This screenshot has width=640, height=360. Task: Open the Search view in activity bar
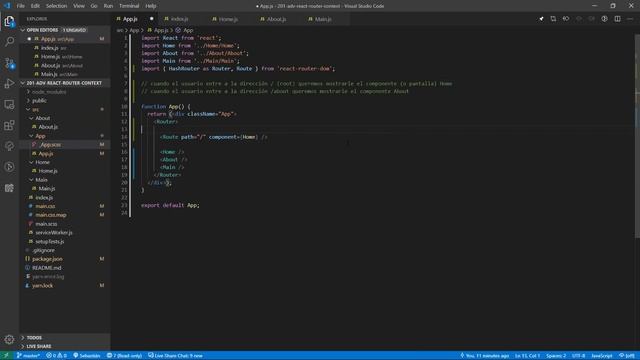pos(9,42)
